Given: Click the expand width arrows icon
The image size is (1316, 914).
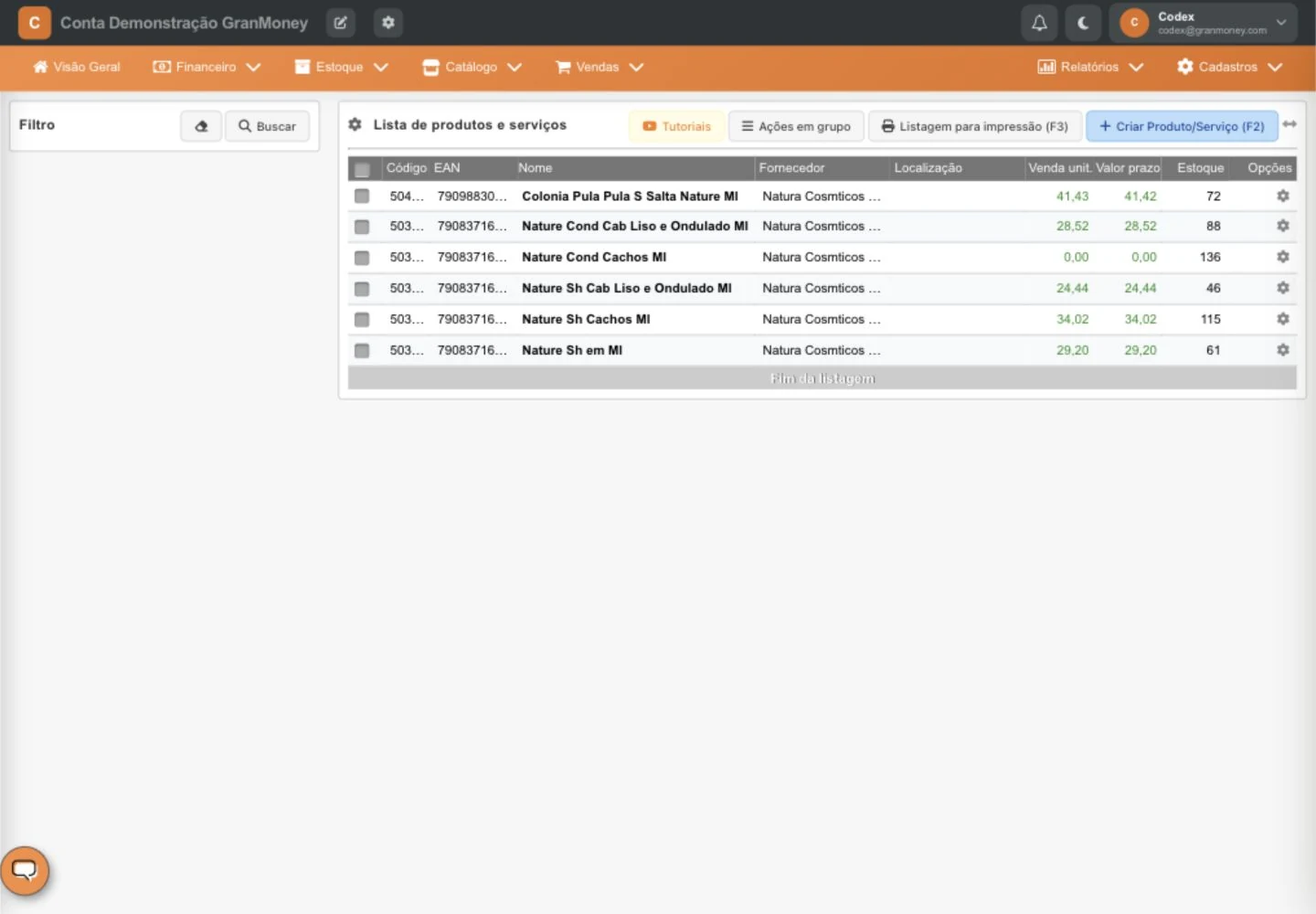Looking at the screenshot, I should (x=1289, y=124).
